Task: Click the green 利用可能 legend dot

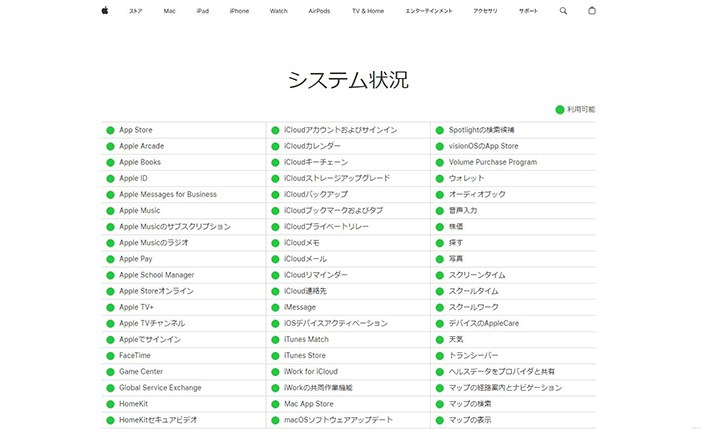Action: 560,109
